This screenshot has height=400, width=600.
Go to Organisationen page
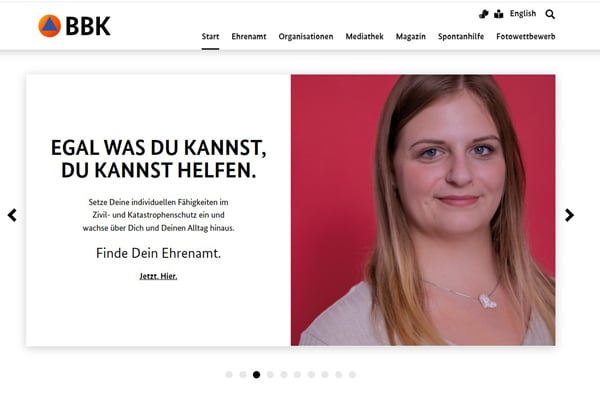306,36
